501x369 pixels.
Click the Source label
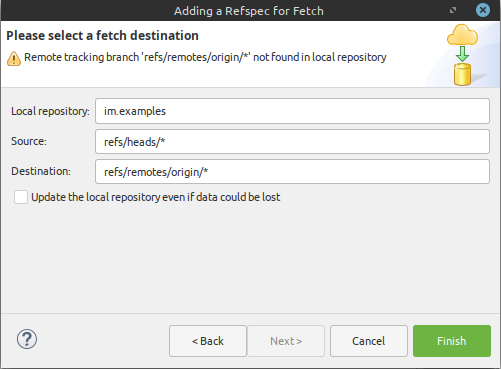(29, 141)
